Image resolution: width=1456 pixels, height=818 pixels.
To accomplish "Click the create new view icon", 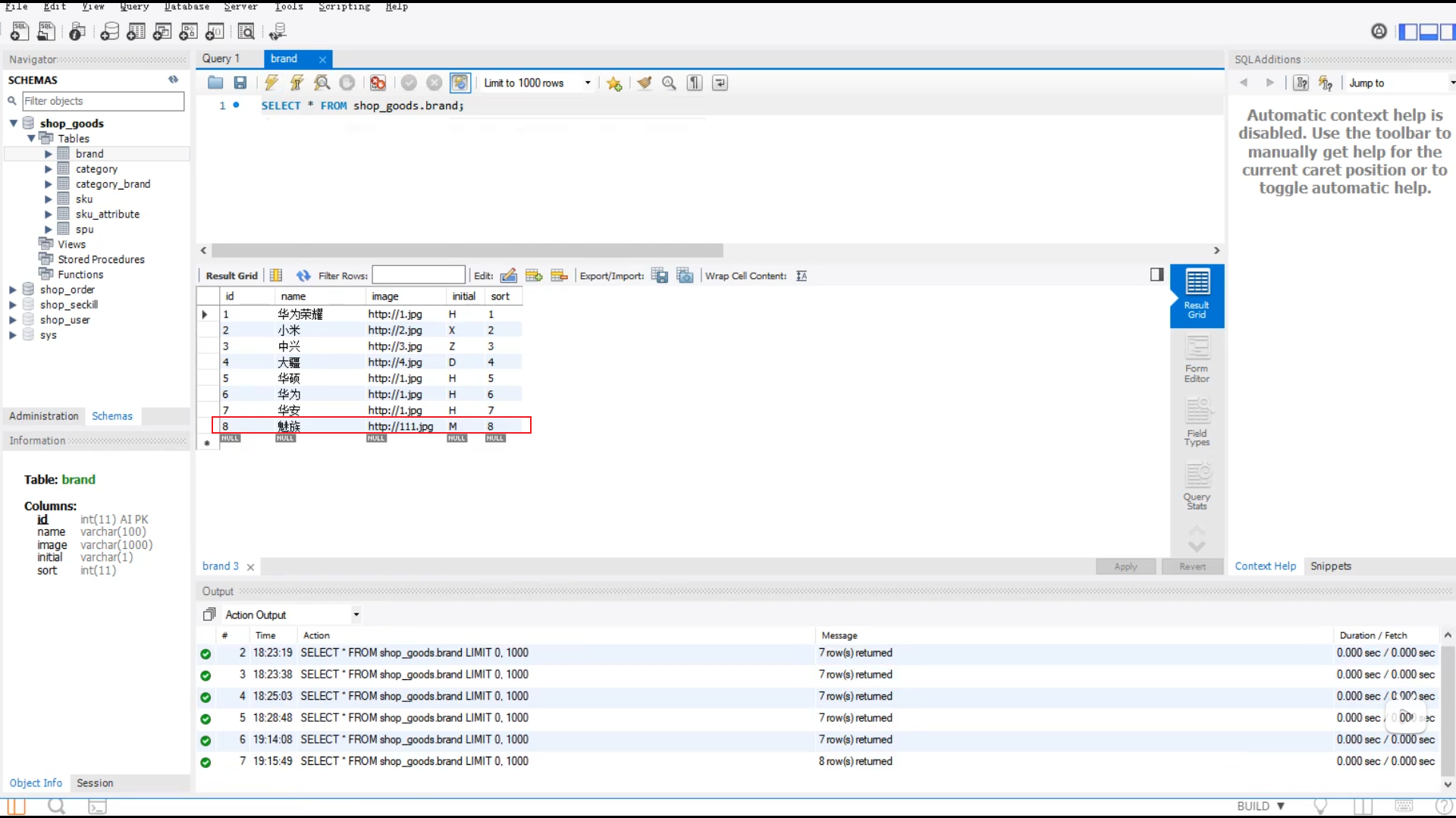I will pos(162,31).
